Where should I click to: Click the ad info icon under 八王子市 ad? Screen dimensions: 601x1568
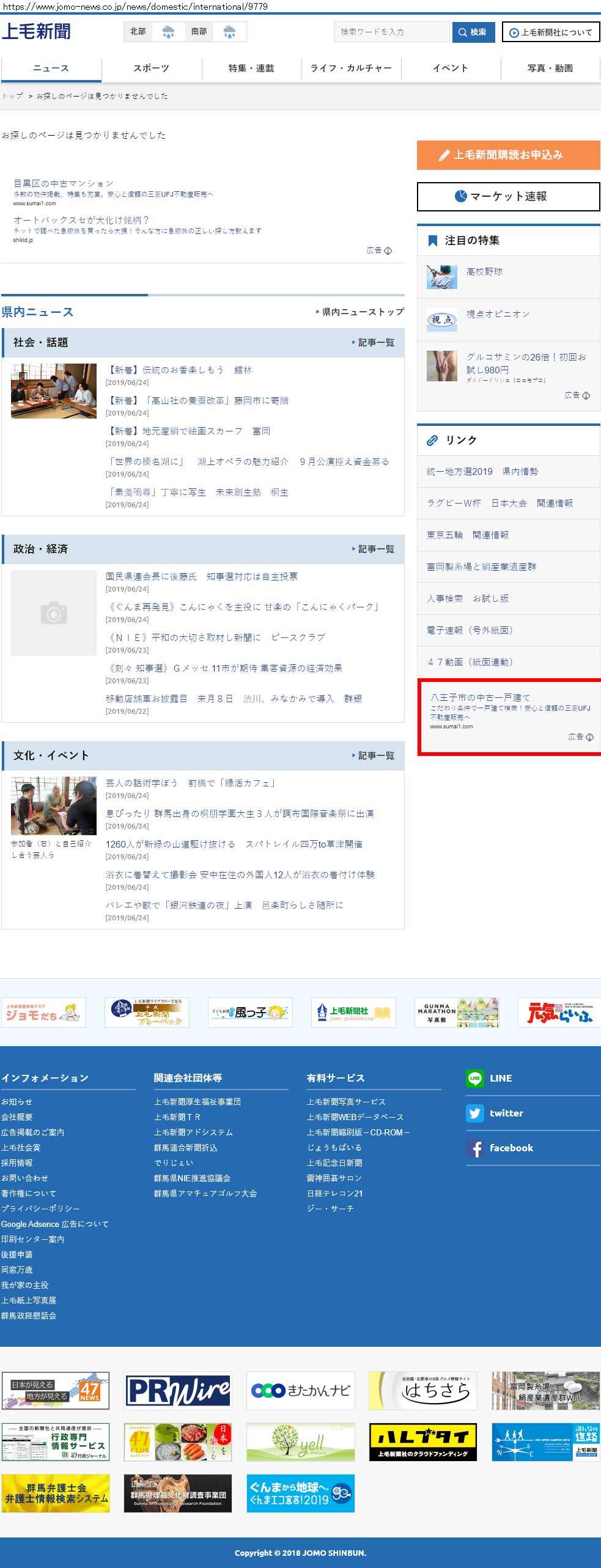[589, 737]
